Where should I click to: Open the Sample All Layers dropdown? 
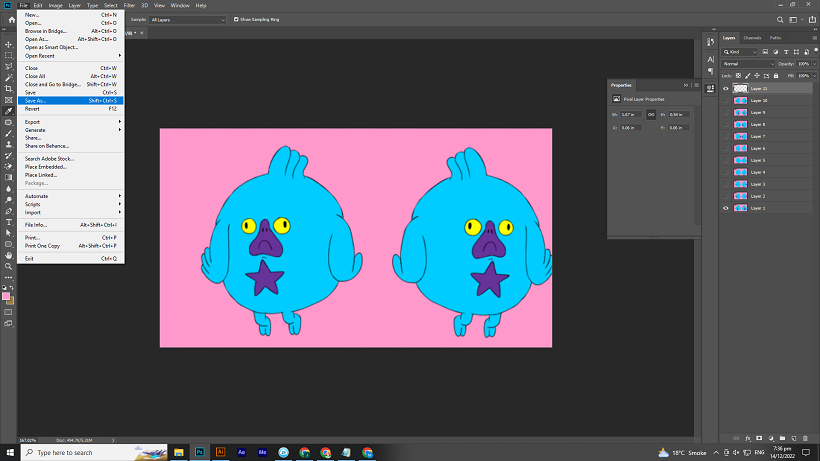(x=187, y=20)
